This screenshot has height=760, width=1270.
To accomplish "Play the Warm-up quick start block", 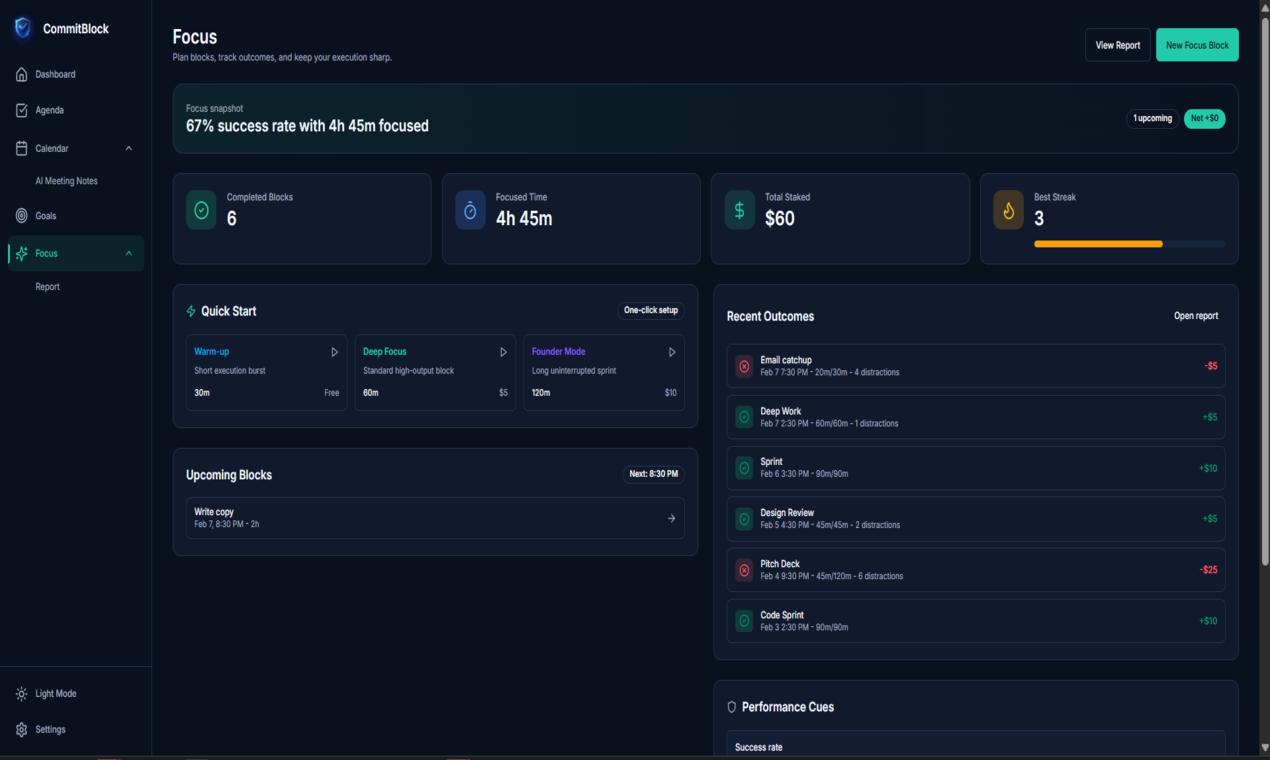I will tap(335, 351).
